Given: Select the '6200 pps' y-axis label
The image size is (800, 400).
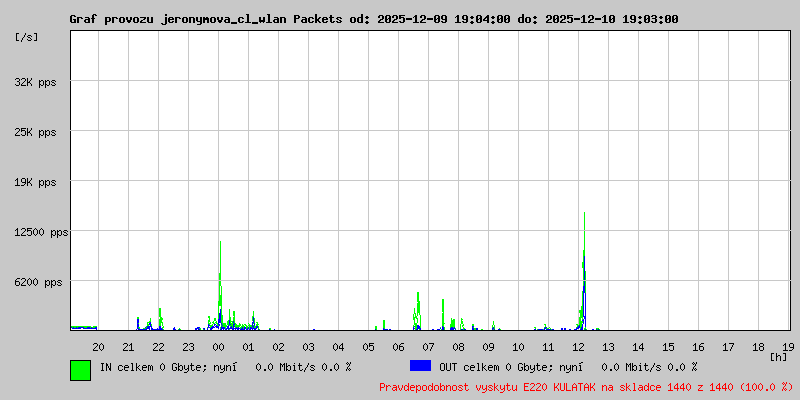Looking at the screenshot, I should (x=38, y=282).
